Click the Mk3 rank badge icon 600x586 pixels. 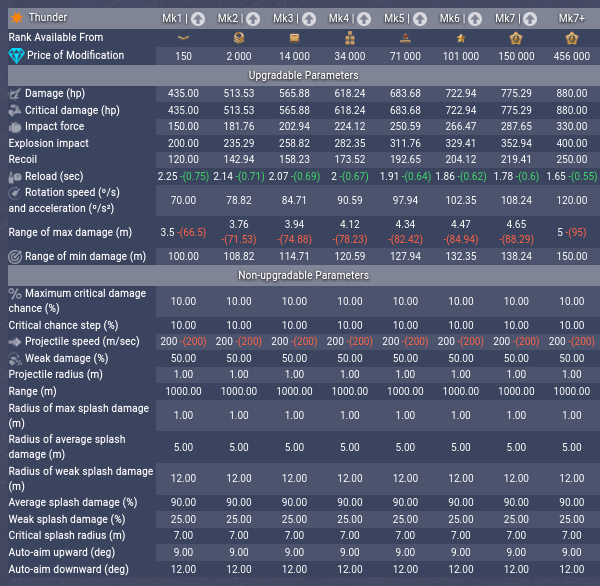[x=294, y=38]
